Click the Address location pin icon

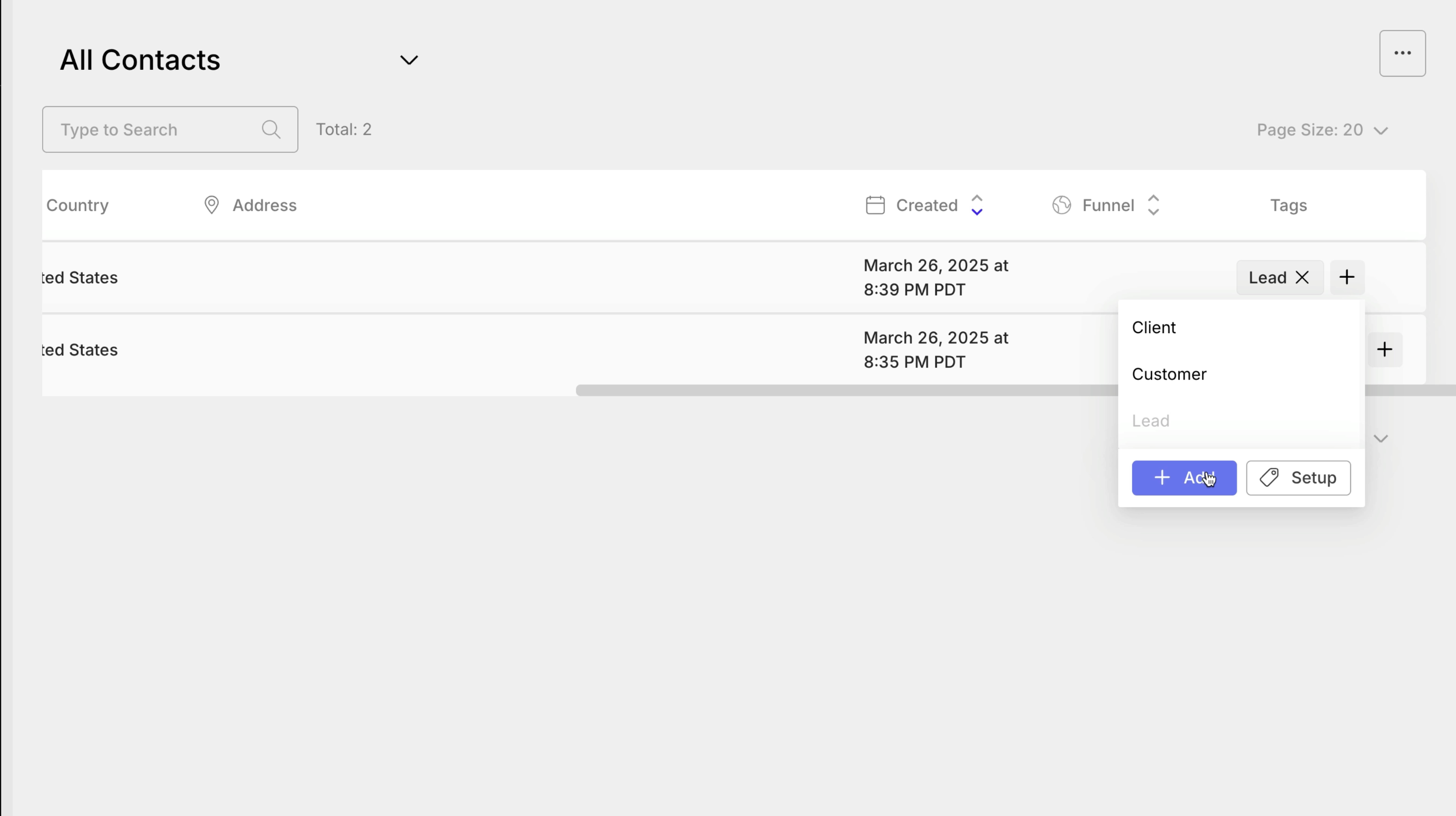pyautogui.click(x=211, y=205)
